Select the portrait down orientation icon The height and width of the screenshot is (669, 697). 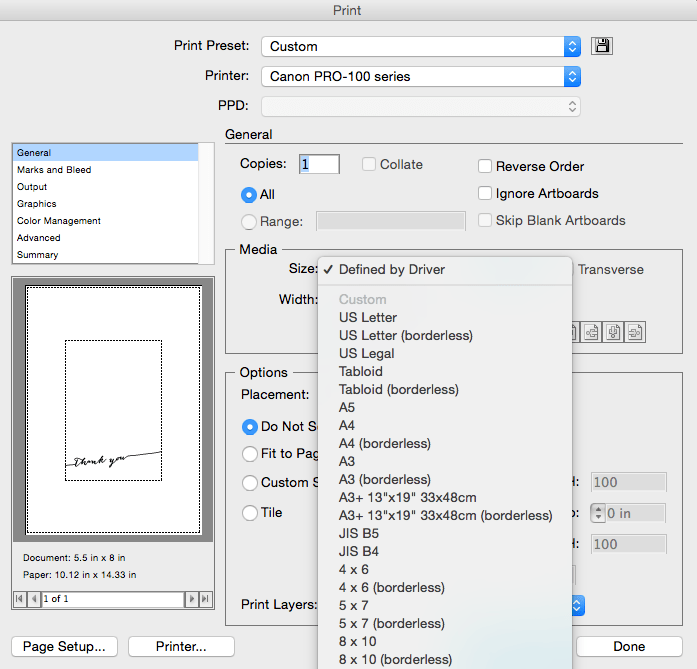pos(613,332)
